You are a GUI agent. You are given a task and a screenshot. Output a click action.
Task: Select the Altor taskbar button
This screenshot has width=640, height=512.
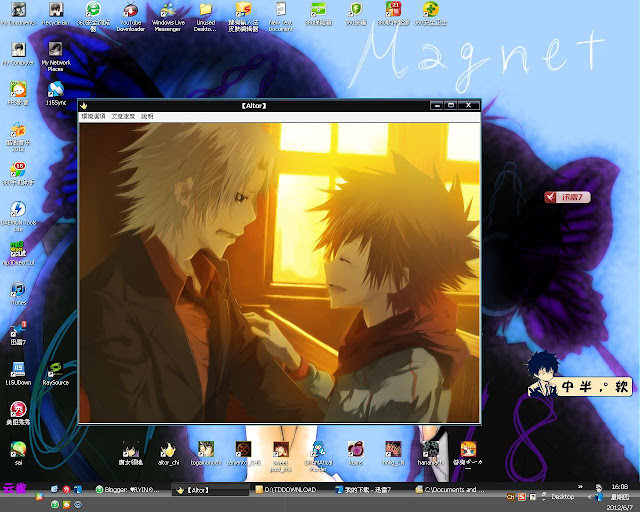(210, 490)
